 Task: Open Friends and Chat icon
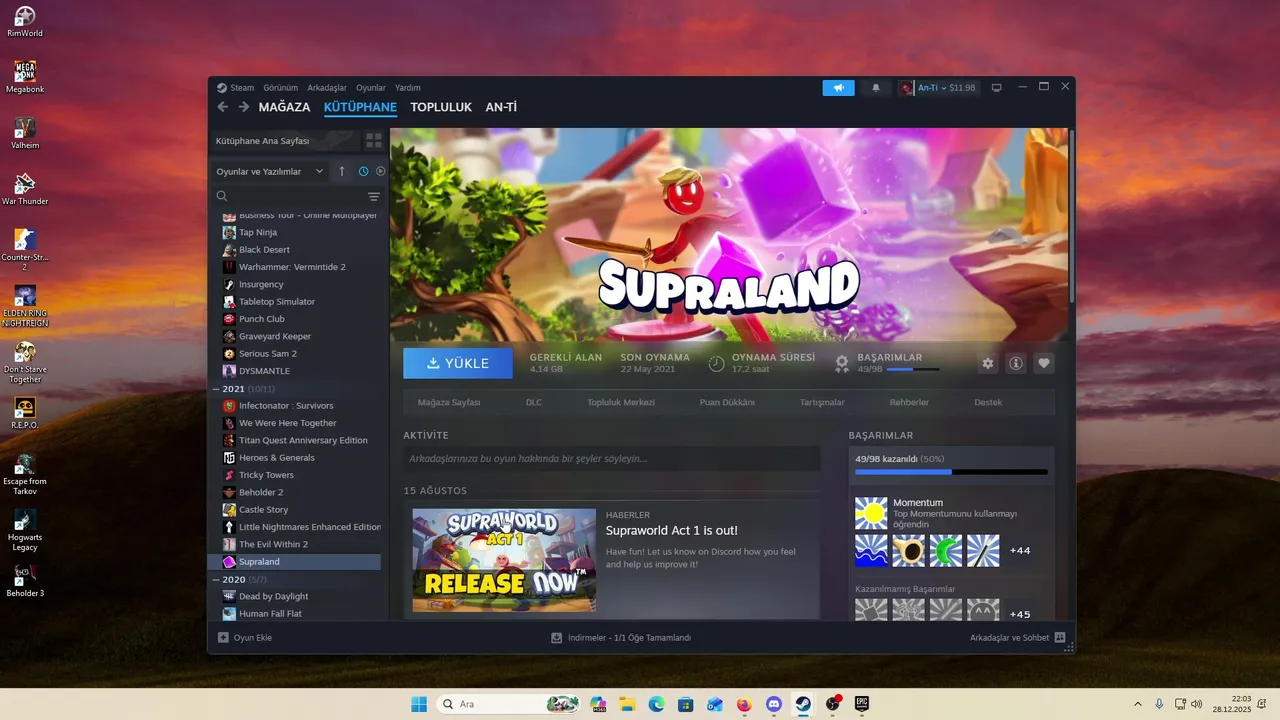(x=1060, y=637)
